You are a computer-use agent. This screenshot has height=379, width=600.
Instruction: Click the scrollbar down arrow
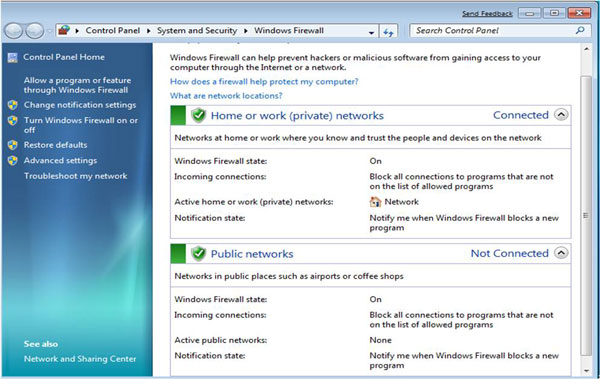tap(586, 371)
